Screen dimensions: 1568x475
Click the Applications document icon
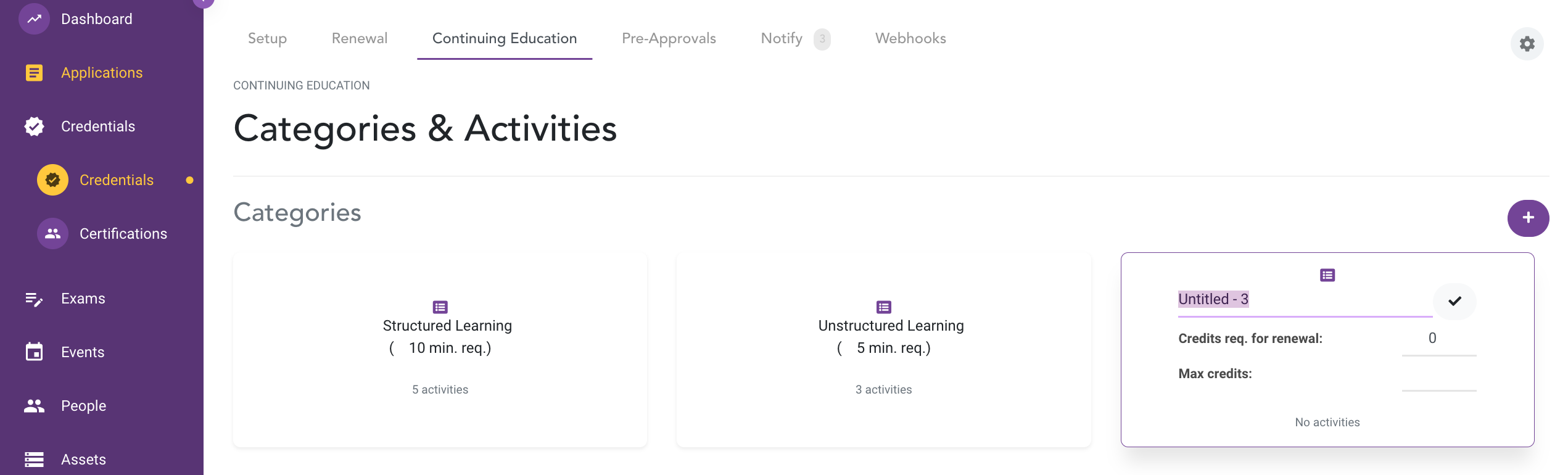[34, 73]
